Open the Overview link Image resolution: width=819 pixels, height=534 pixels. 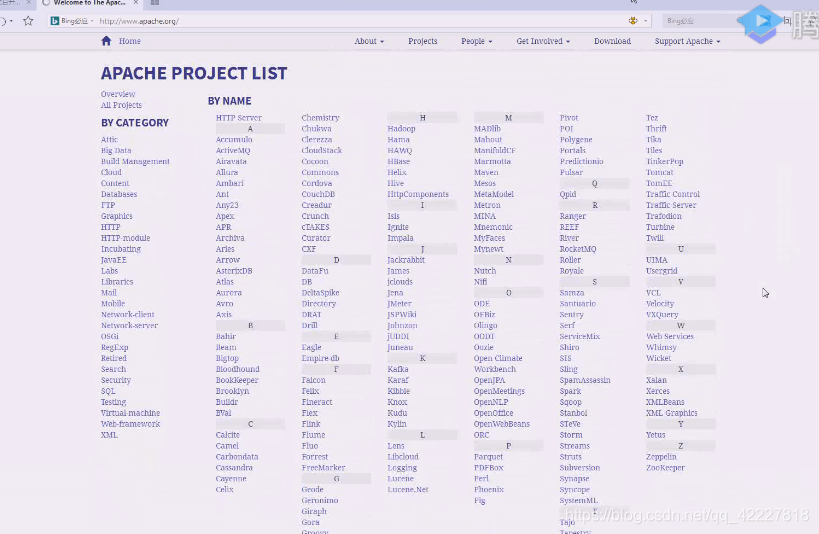point(118,94)
